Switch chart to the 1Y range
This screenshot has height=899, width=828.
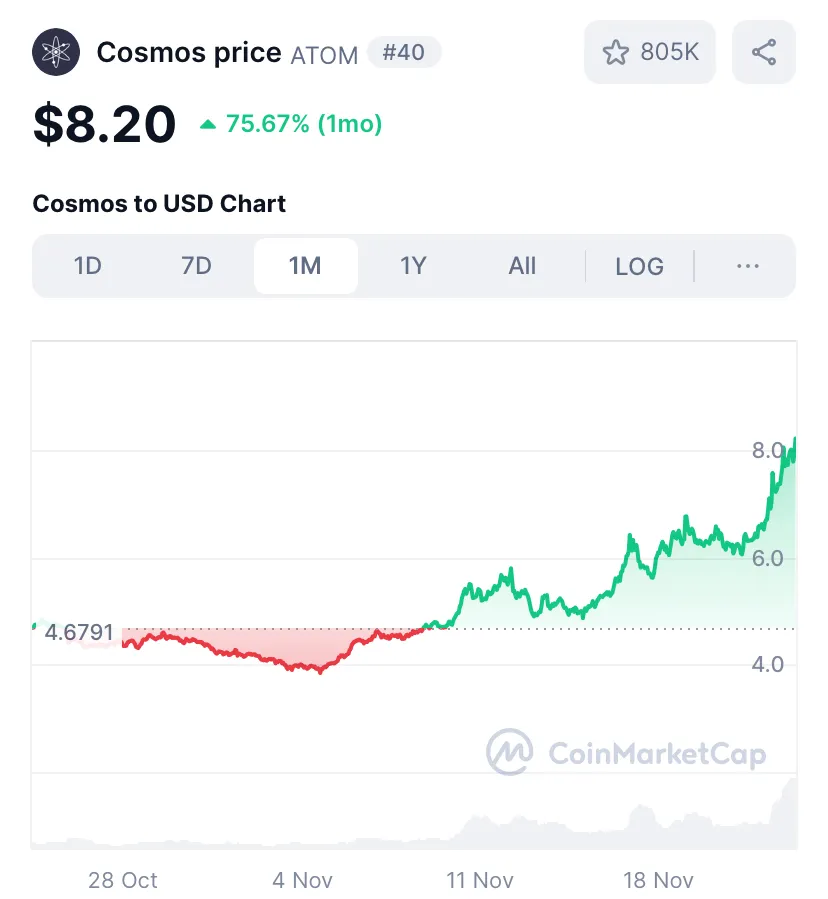[x=413, y=266]
